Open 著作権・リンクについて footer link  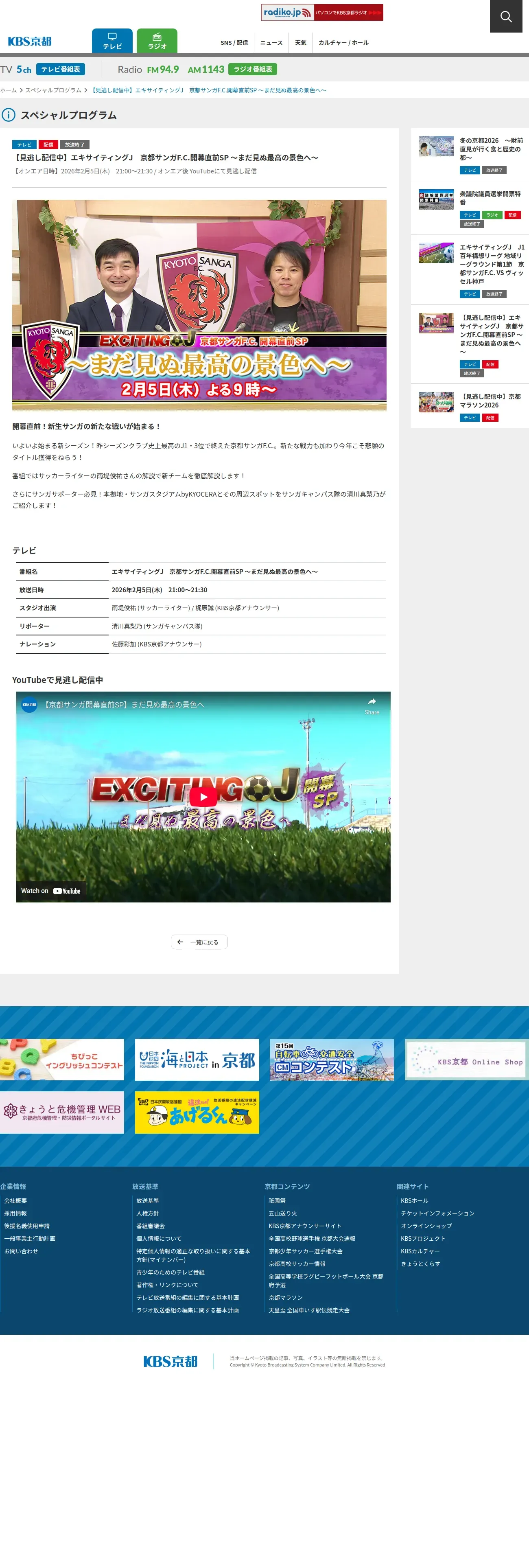[167, 1285]
